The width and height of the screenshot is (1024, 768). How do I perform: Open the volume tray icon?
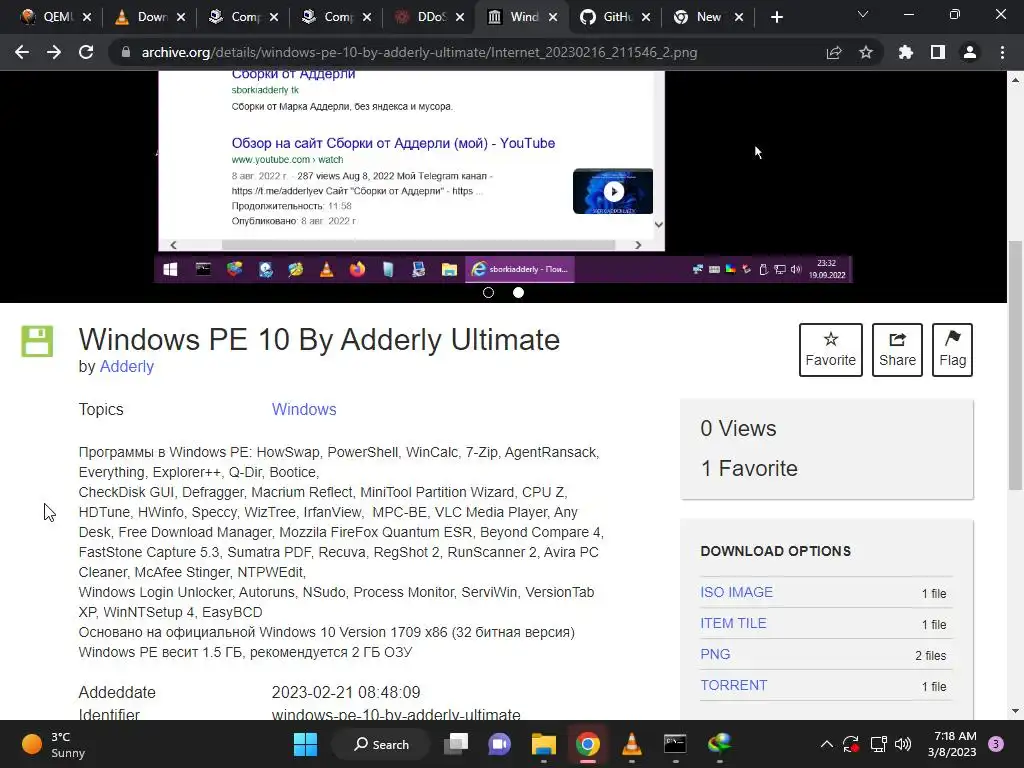903,744
